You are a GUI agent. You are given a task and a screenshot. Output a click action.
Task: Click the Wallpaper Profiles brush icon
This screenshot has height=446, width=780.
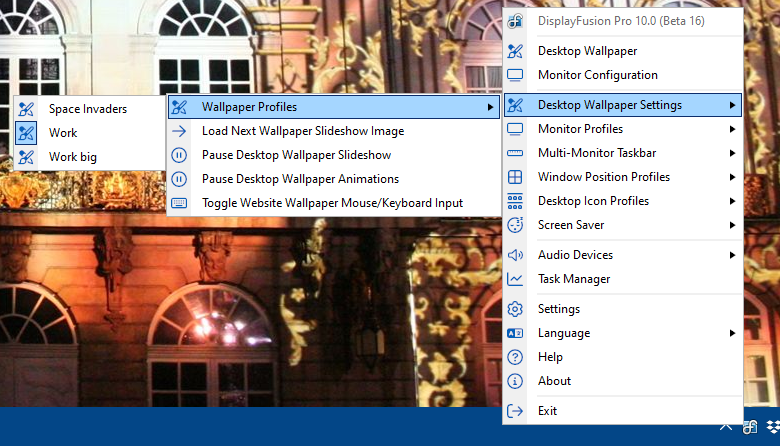click(x=179, y=107)
